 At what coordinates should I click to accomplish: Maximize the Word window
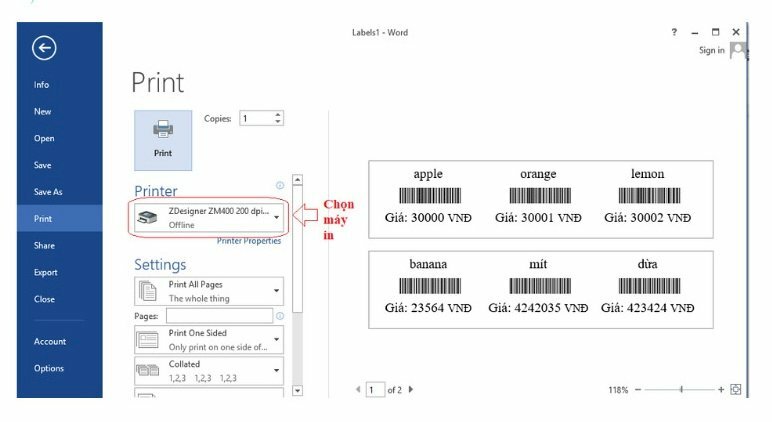coord(715,32)
